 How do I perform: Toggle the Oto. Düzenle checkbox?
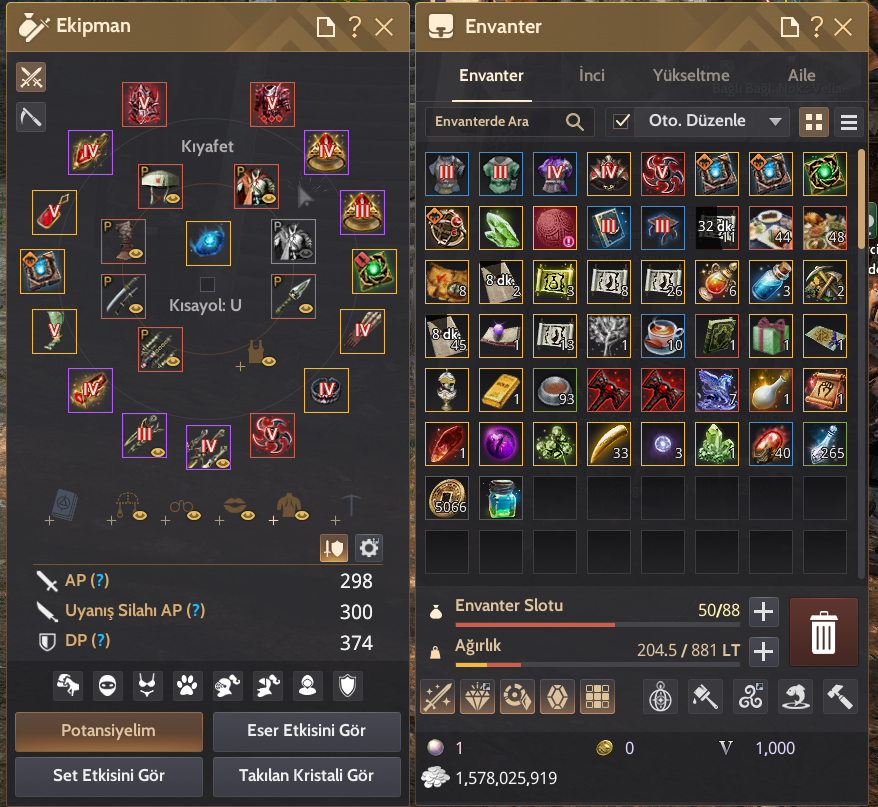click(x=621, y=122)
